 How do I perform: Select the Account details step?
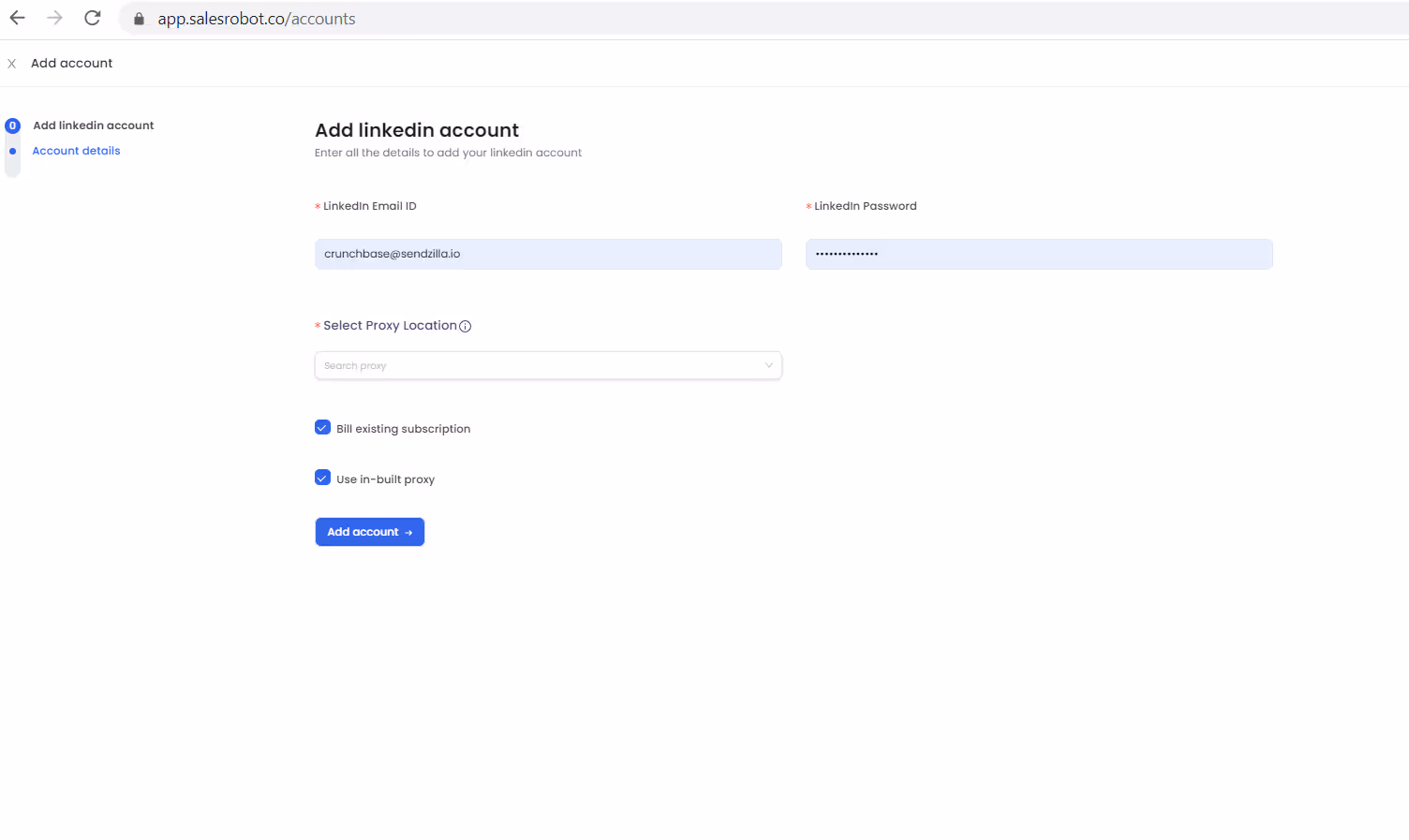click(76, 150)
